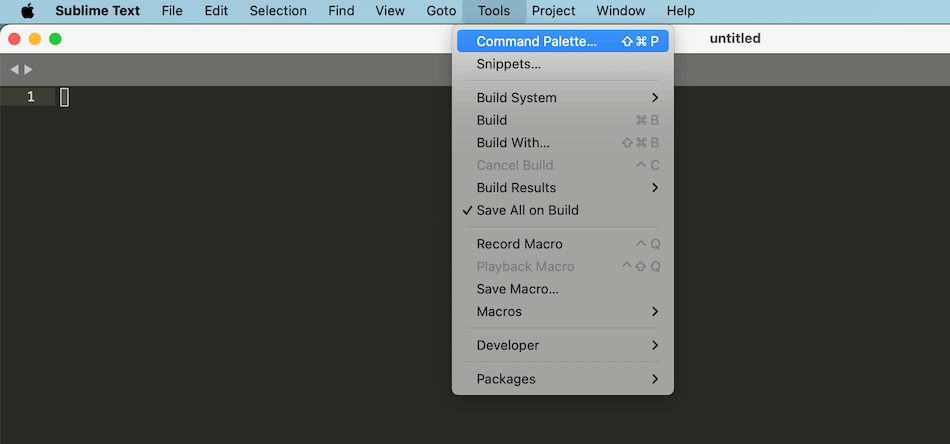Click the yellow minimize window button
Image resolution: width=950 pixels, height=444 pixels.
coord(35,39)
